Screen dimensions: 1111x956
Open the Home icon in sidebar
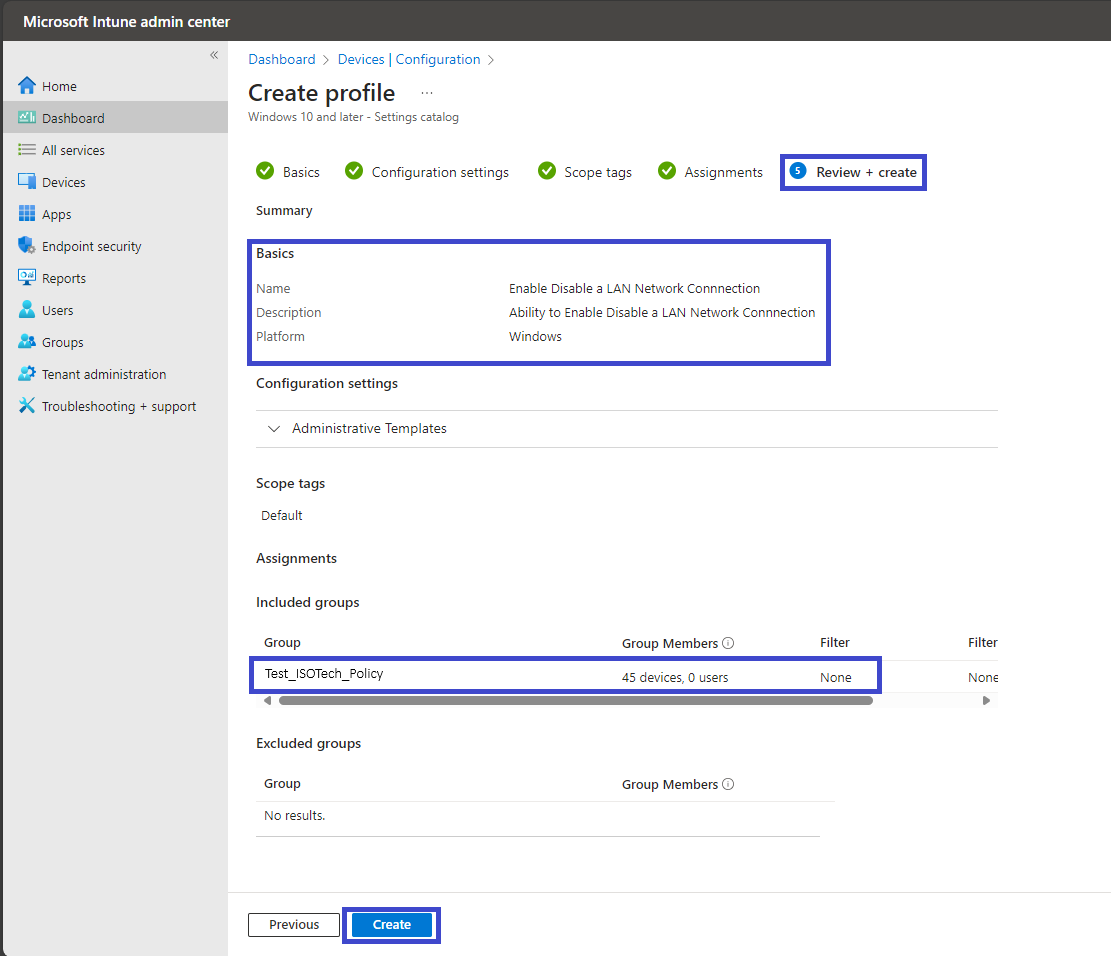tap(27, 86)
